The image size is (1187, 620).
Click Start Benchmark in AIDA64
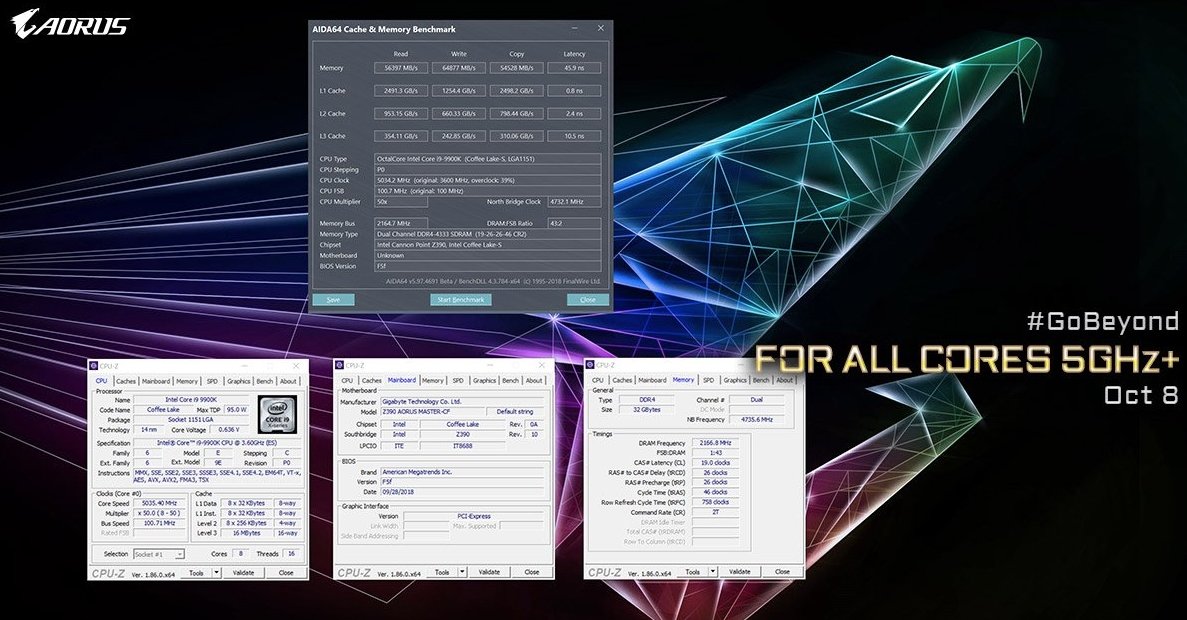point(461,300)
